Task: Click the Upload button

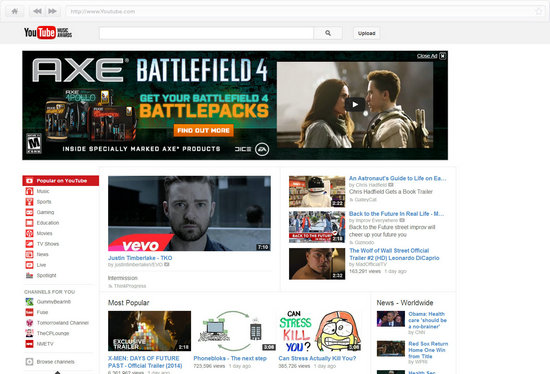Action: (x=367, y=33)
